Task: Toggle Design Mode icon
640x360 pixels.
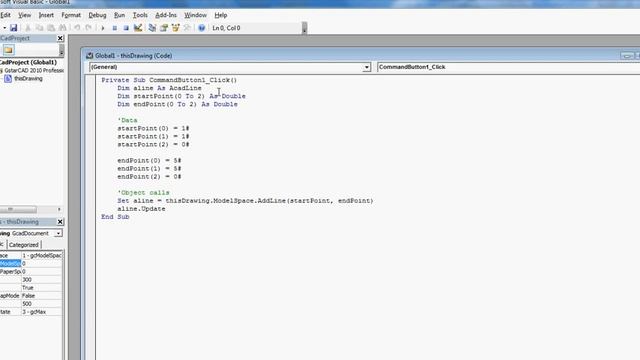Action: (x=138, y=28)
